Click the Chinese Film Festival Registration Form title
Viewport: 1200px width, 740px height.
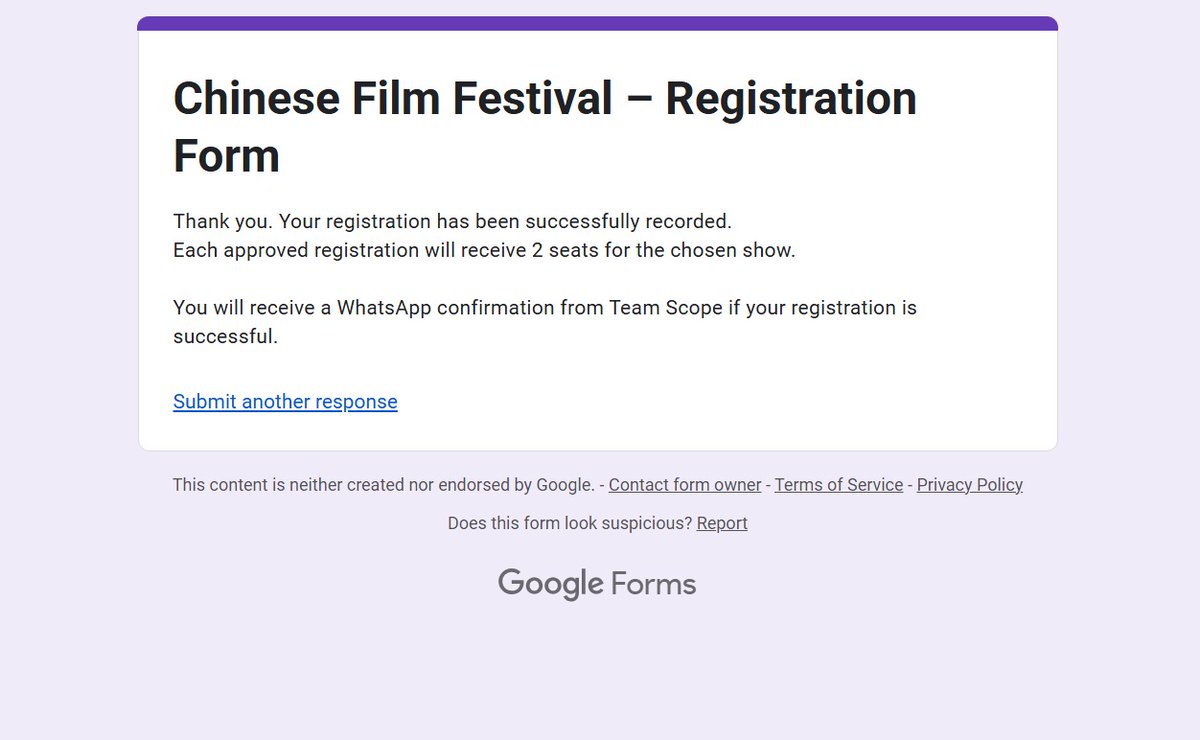545,127
